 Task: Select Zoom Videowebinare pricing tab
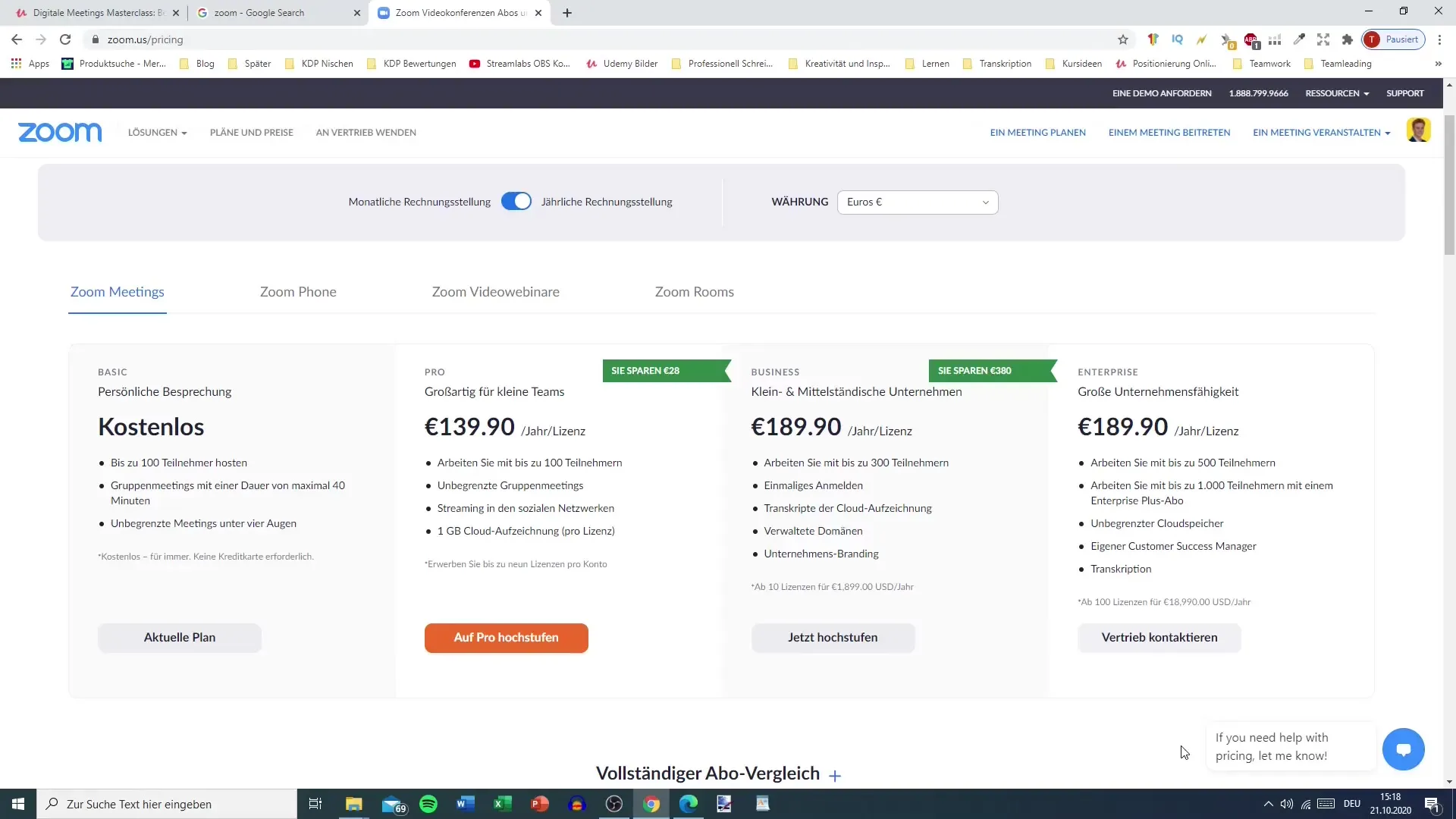(x=496, y=291)
